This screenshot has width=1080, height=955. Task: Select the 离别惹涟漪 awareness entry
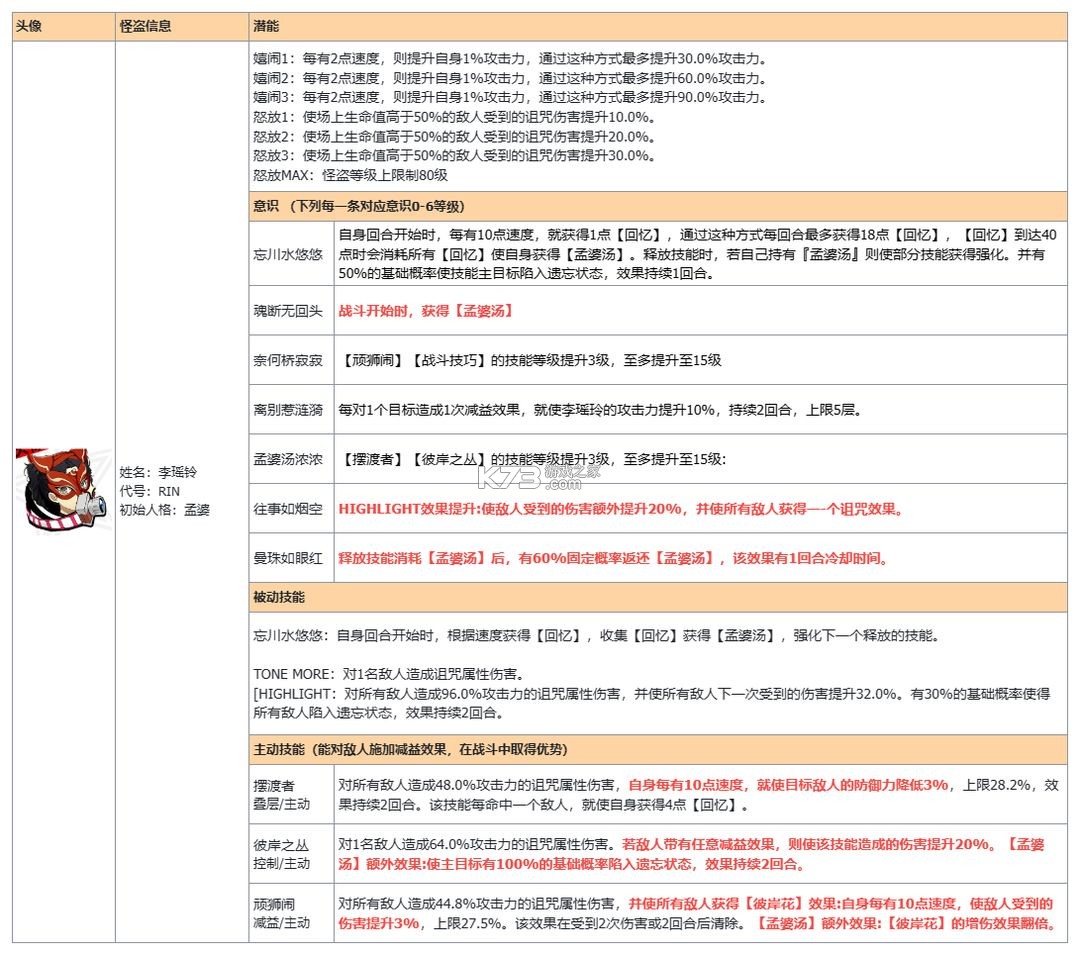287,409
